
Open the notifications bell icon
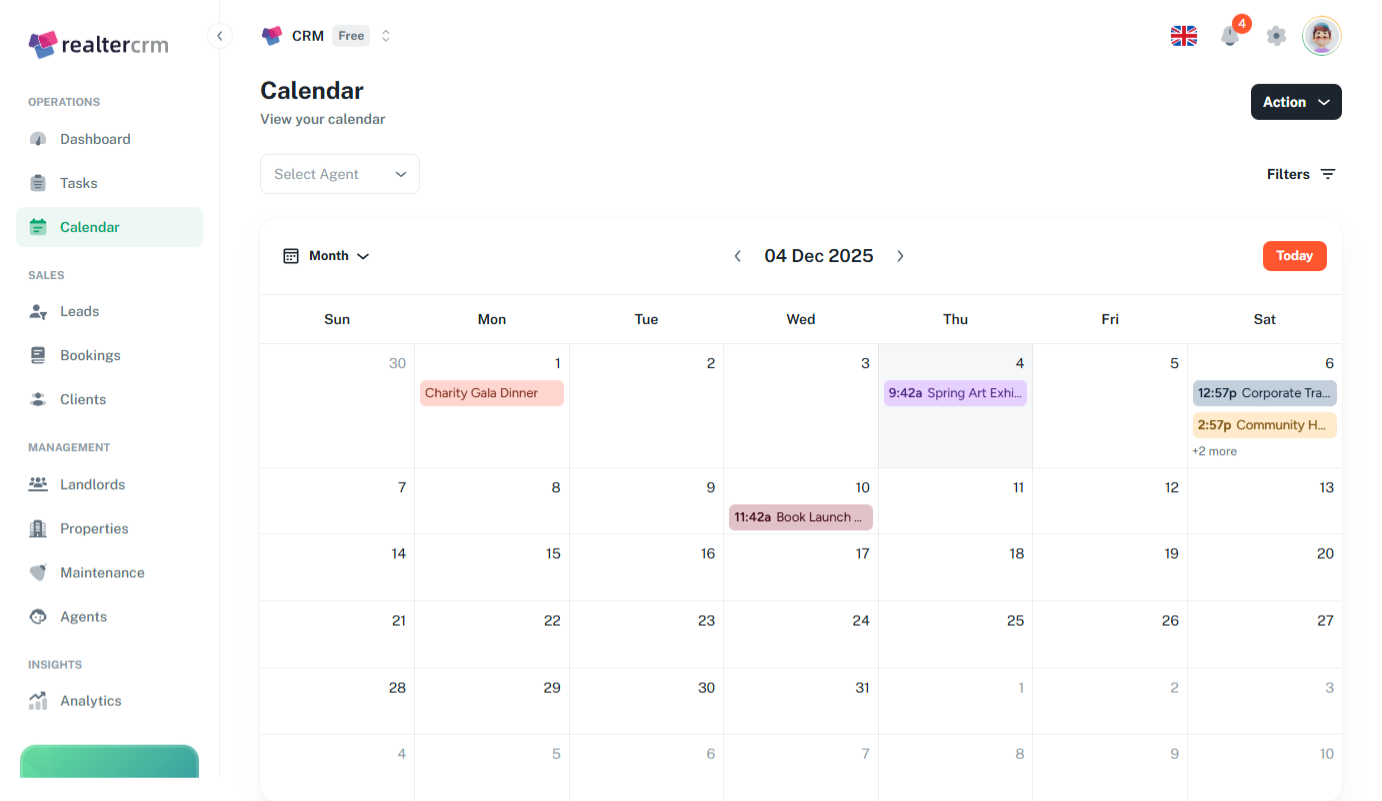click(x=1229, y=36)
